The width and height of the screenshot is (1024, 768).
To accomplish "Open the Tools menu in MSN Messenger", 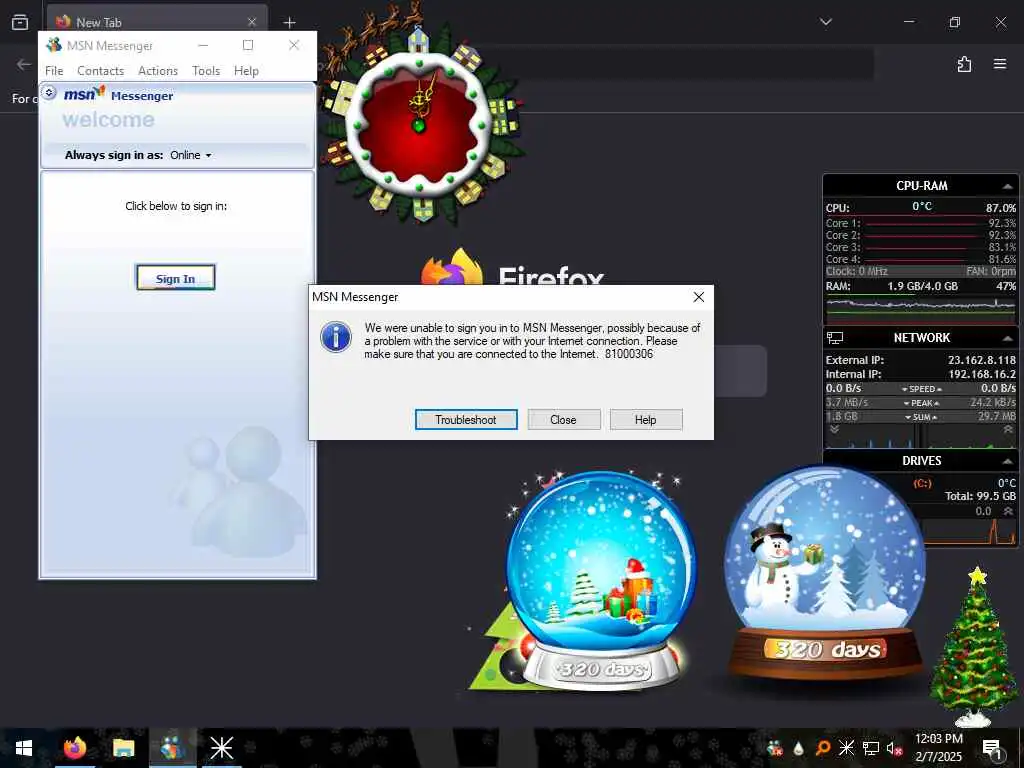I will (206, 71).
